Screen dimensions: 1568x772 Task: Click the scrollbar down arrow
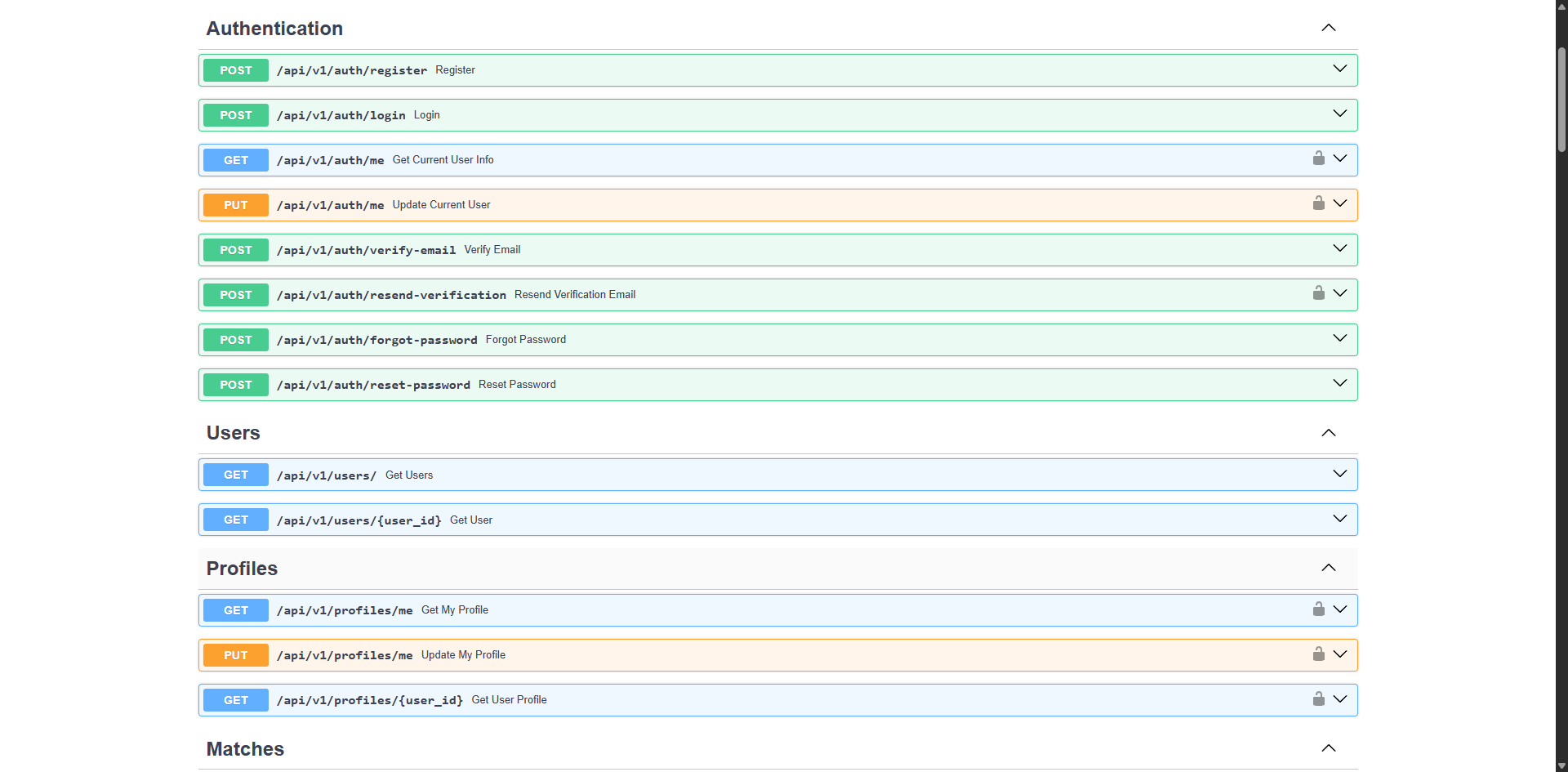1561,765
